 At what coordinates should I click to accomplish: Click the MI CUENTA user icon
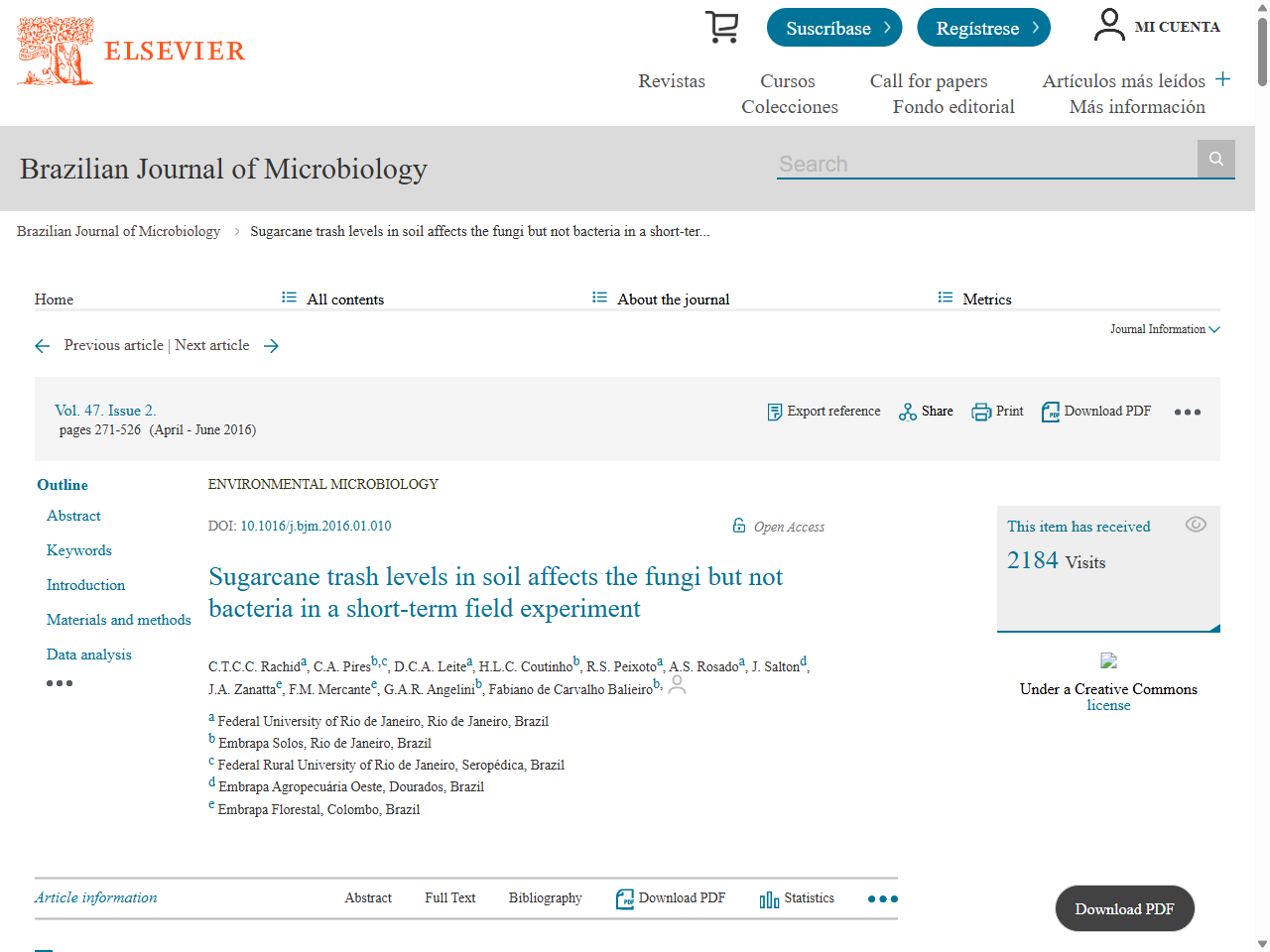(x=1109, y=25)
